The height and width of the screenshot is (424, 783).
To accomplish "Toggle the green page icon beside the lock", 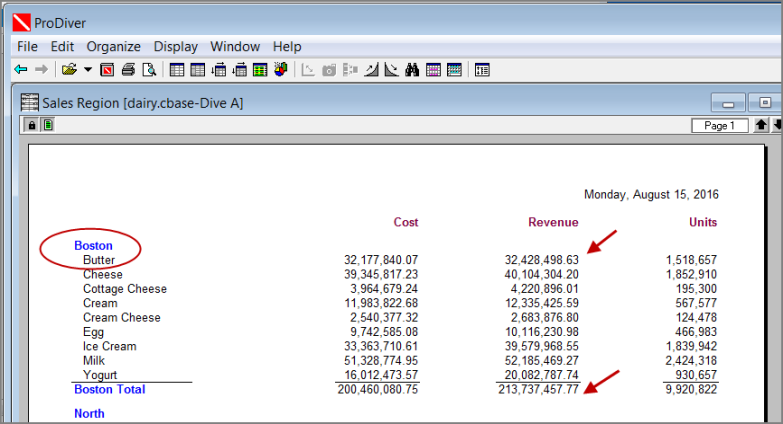I will click(47, 125).
